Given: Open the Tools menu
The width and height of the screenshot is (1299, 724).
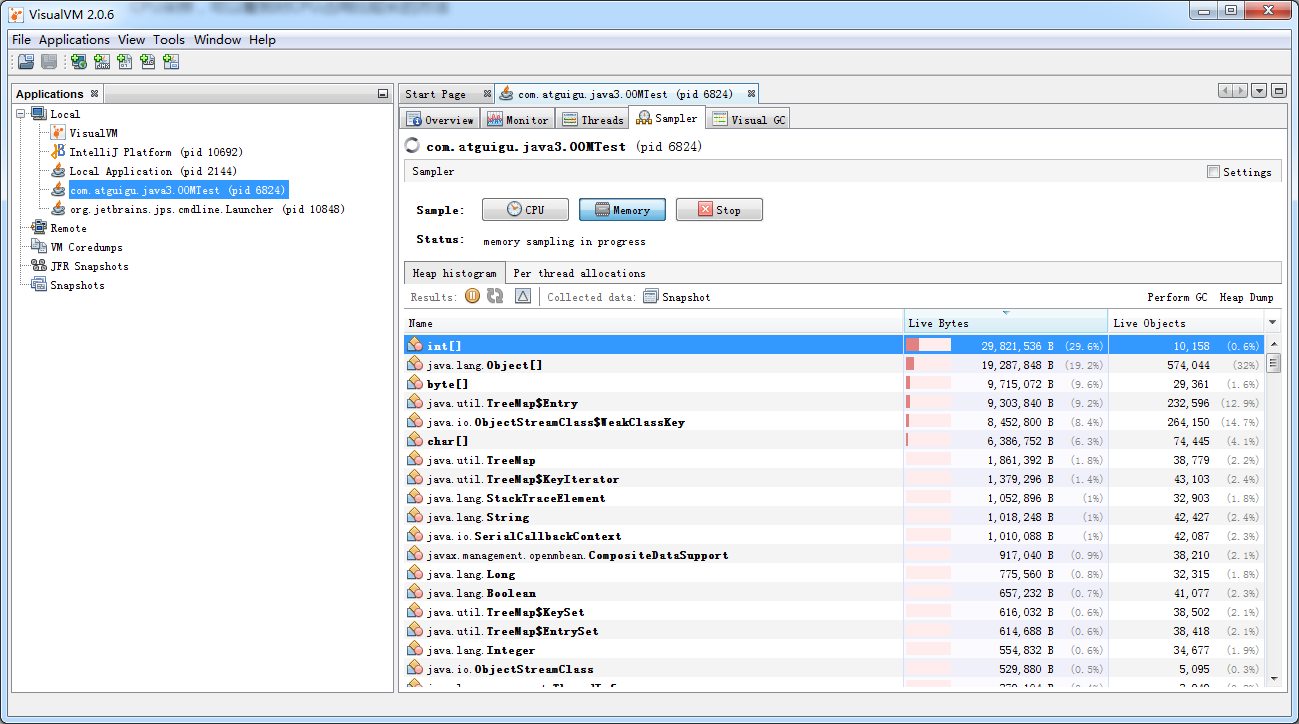Looking at the screenshot, I should (x=169, y=40).
